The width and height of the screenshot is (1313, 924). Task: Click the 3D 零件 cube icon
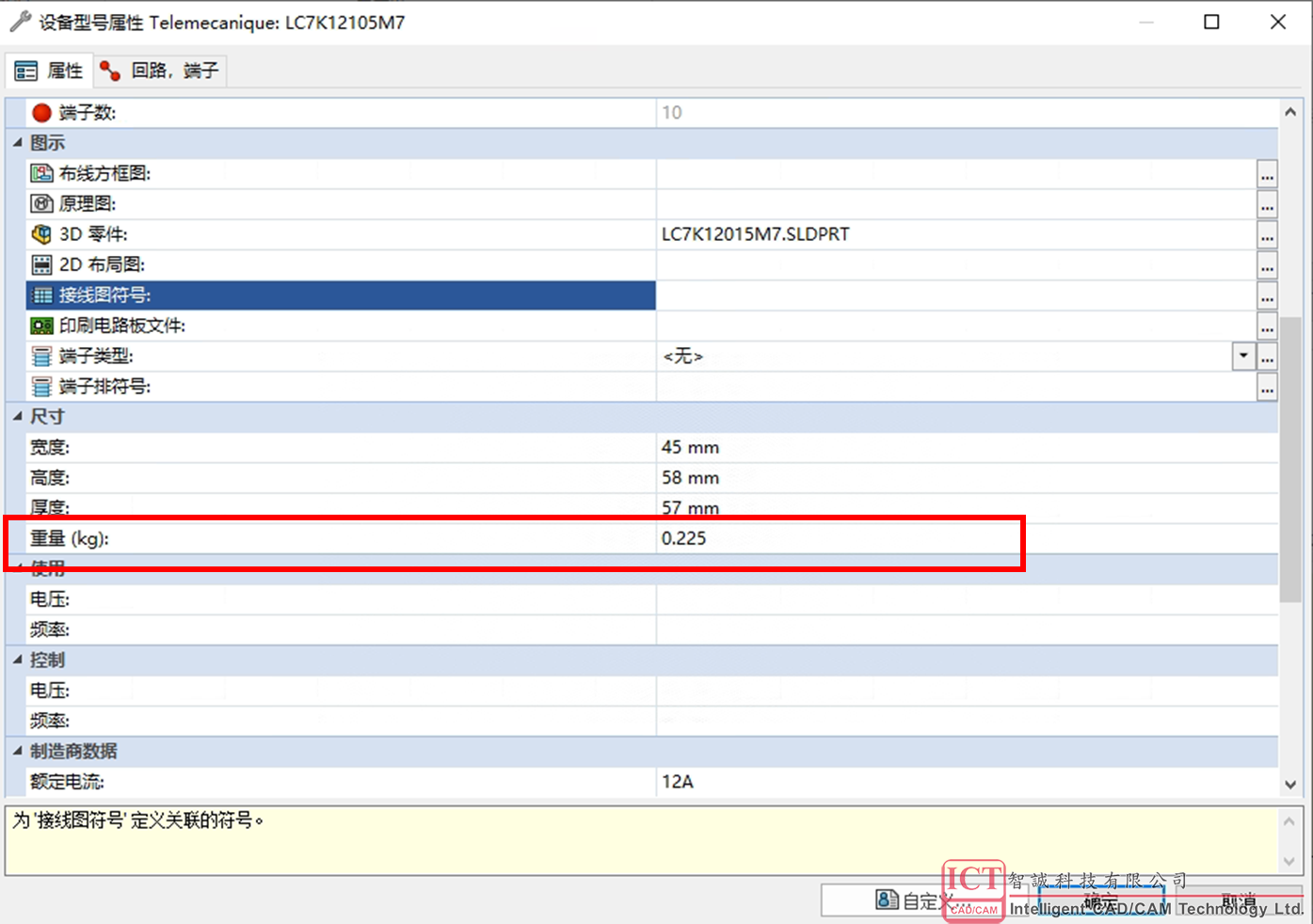(x=41, y=234)
